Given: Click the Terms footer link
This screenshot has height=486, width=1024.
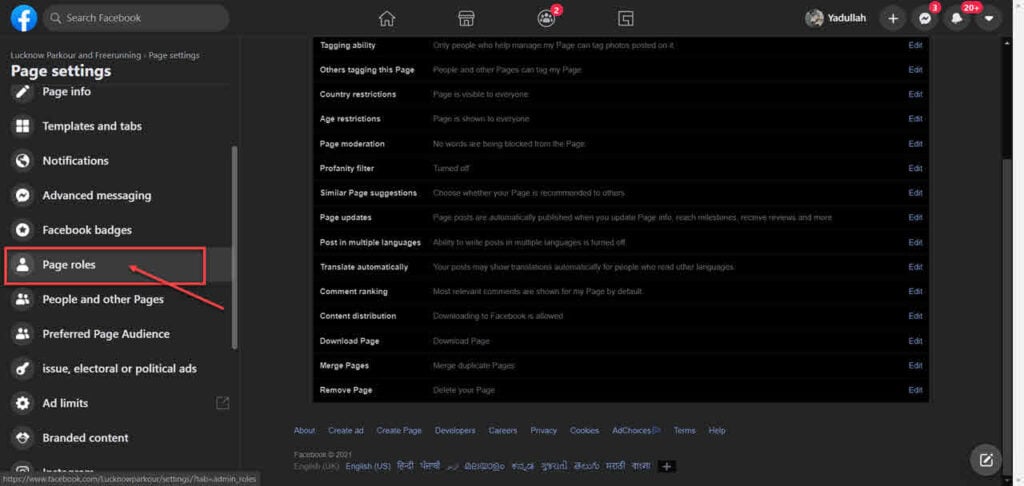Looking at the screenshot, I should (684, 430).
